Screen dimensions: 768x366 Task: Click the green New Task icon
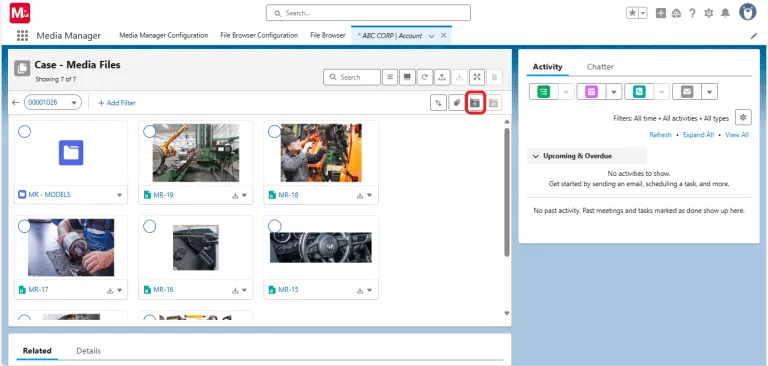pyautogui.click(x=544, y=92)
